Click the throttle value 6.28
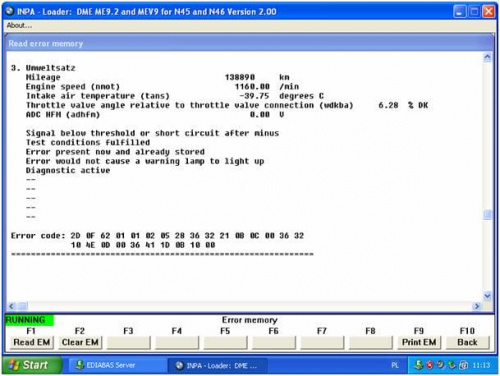 (x=388, y=105)
